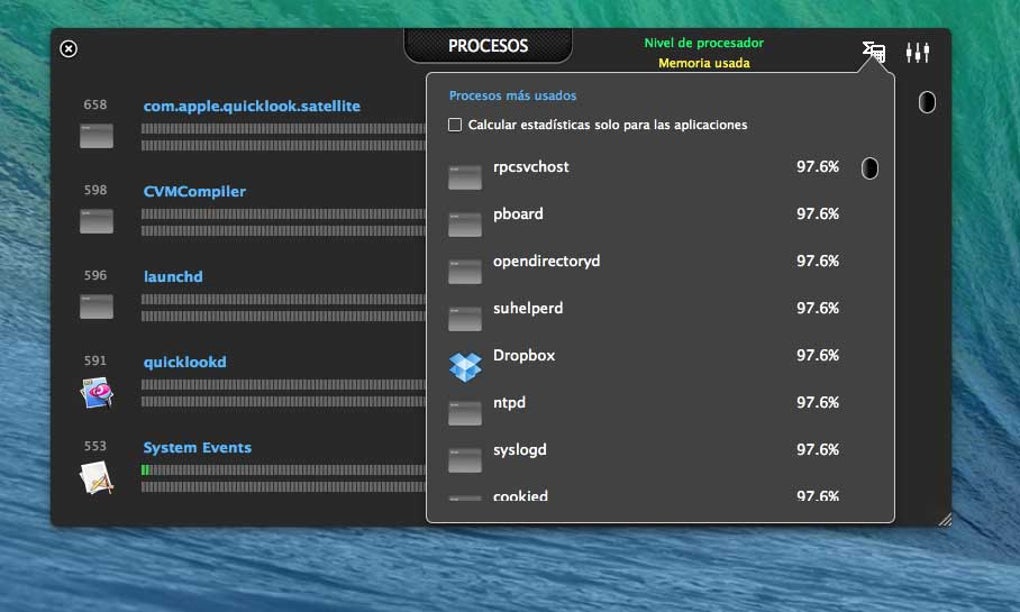Close the Procesos panel with the X button
1020x612 pixels.
tap(68, 49)
